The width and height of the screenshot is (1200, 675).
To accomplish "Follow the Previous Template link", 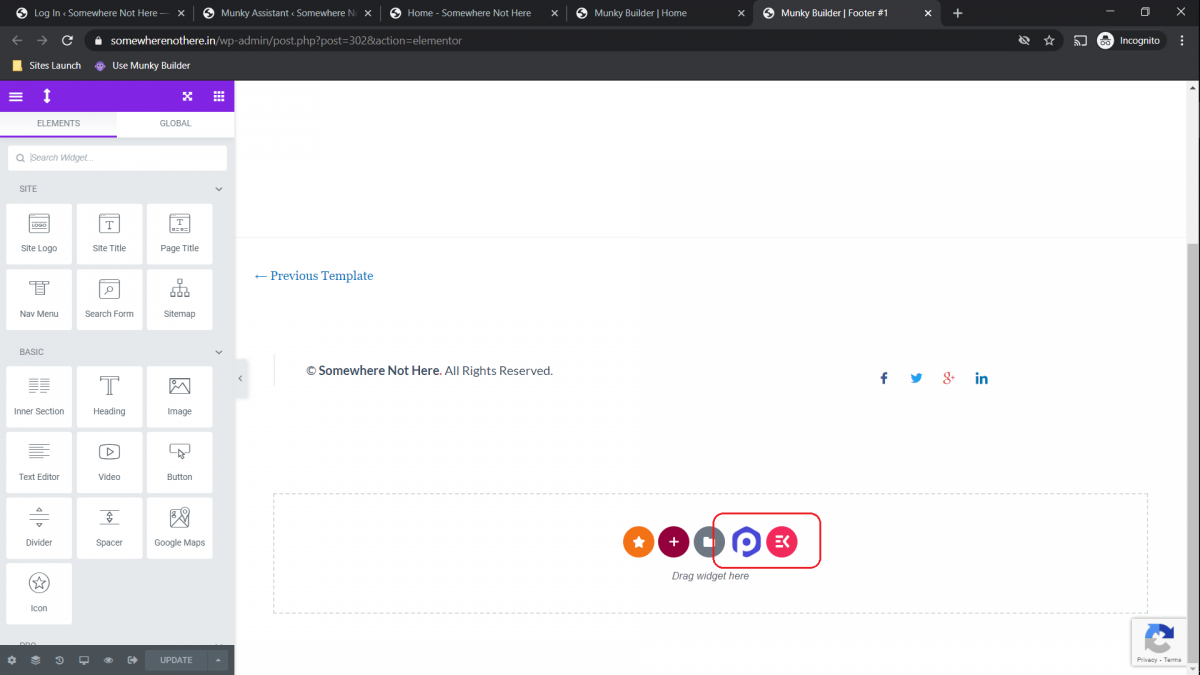I will [x=314, y=276].
